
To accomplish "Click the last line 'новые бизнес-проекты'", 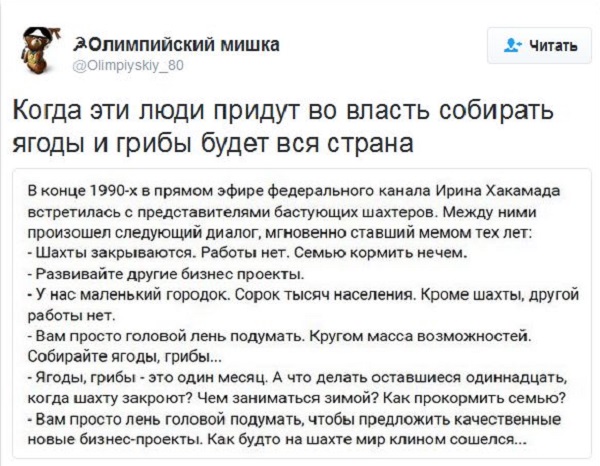I will tap(278, 440).
